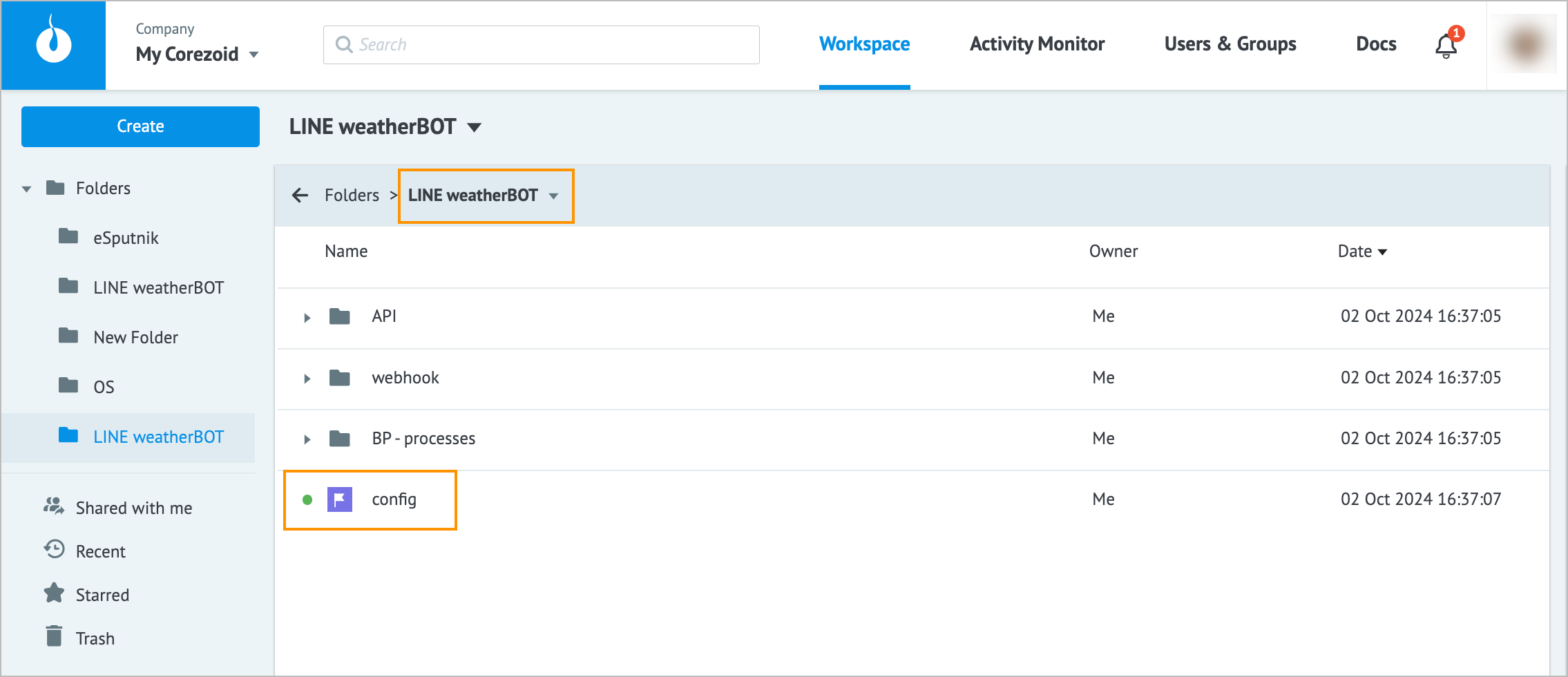Click the New Folder folder icon
This screenshot has height=677, width=1568.
click(x=68, y=336)
